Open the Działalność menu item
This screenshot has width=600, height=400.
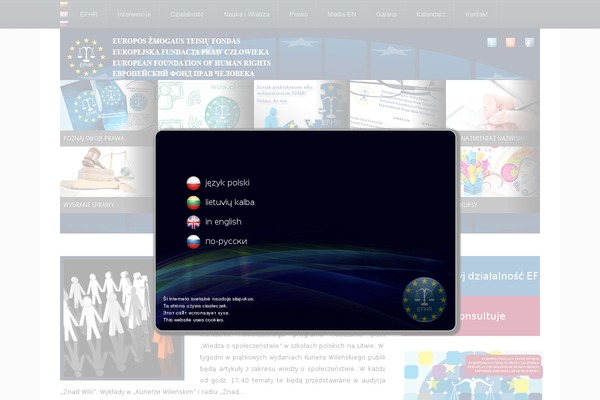[187, 15]
